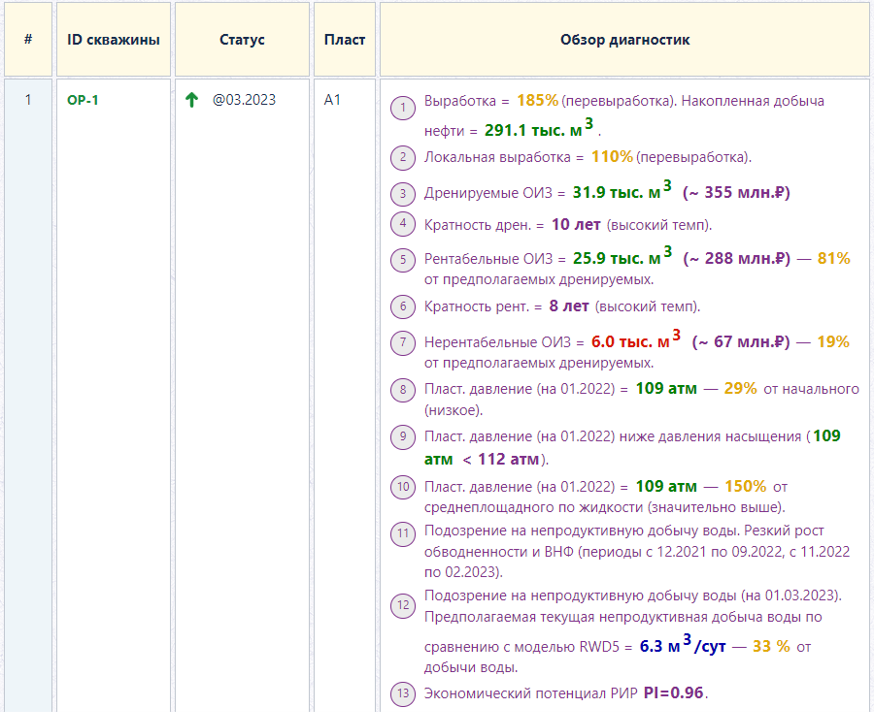
Task: Click the Кратность рент. label
Action: click(x=476, y=307)
